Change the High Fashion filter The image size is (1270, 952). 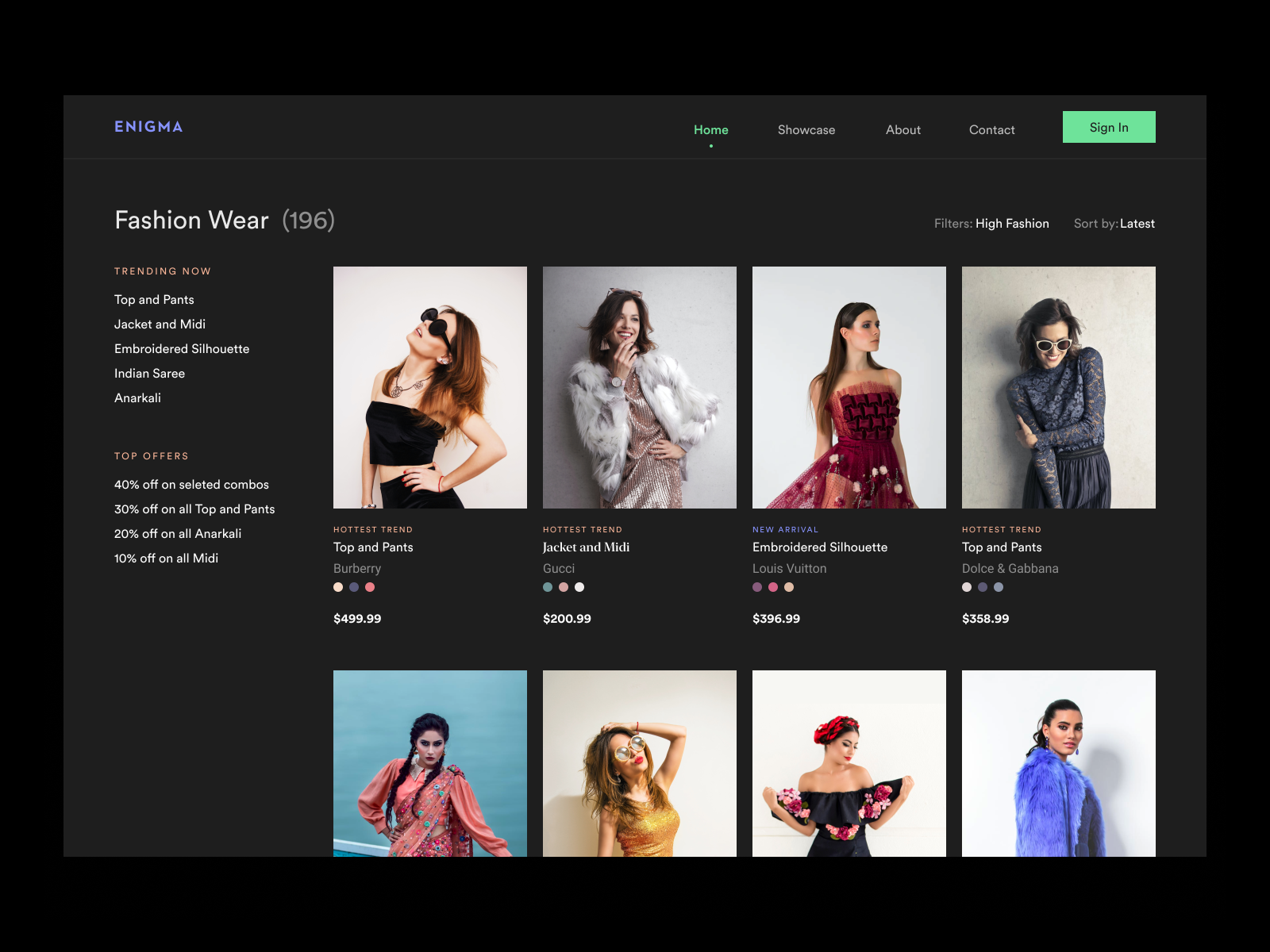[1011, 223]
